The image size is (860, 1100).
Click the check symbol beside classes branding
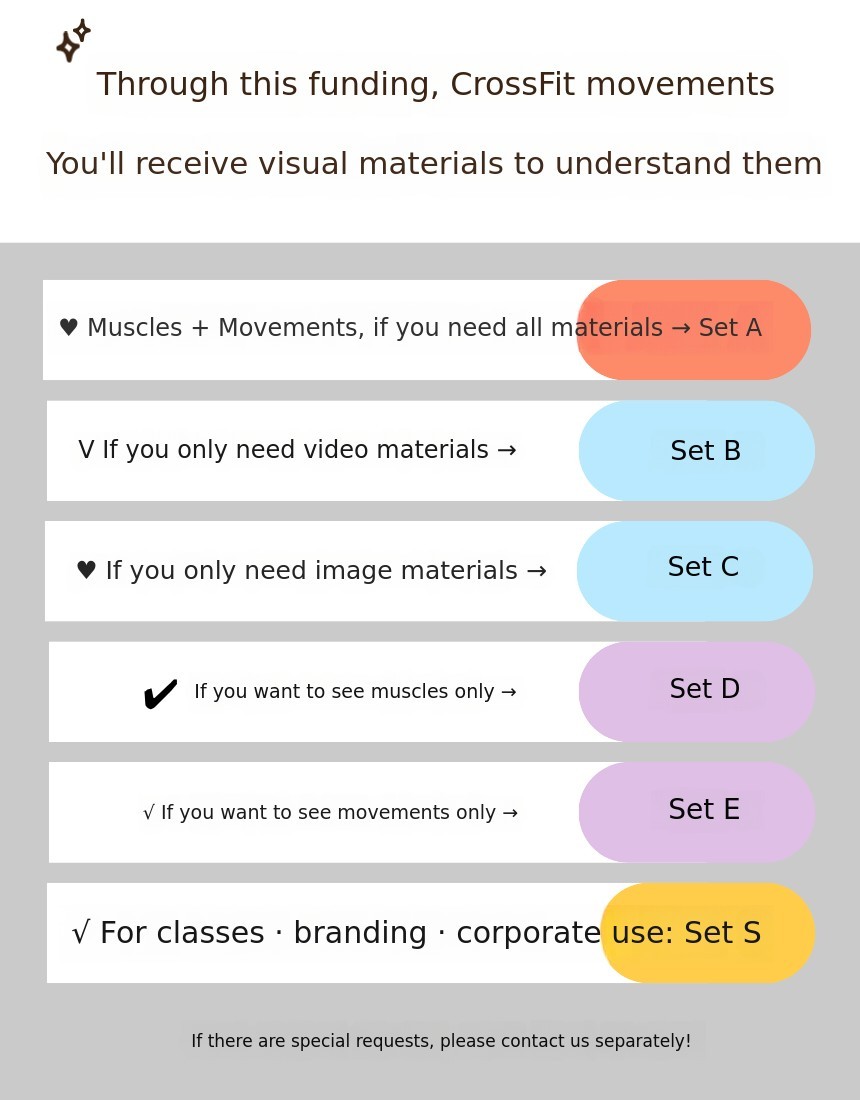pos(81,933)
